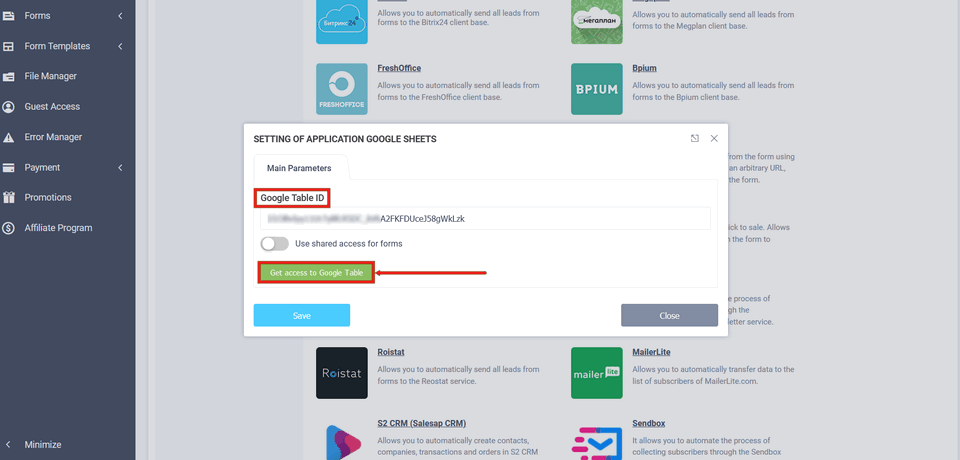Open the Bpium integration link
The height and width of the screenshot is (460, 960).
(x=644, y=68)
